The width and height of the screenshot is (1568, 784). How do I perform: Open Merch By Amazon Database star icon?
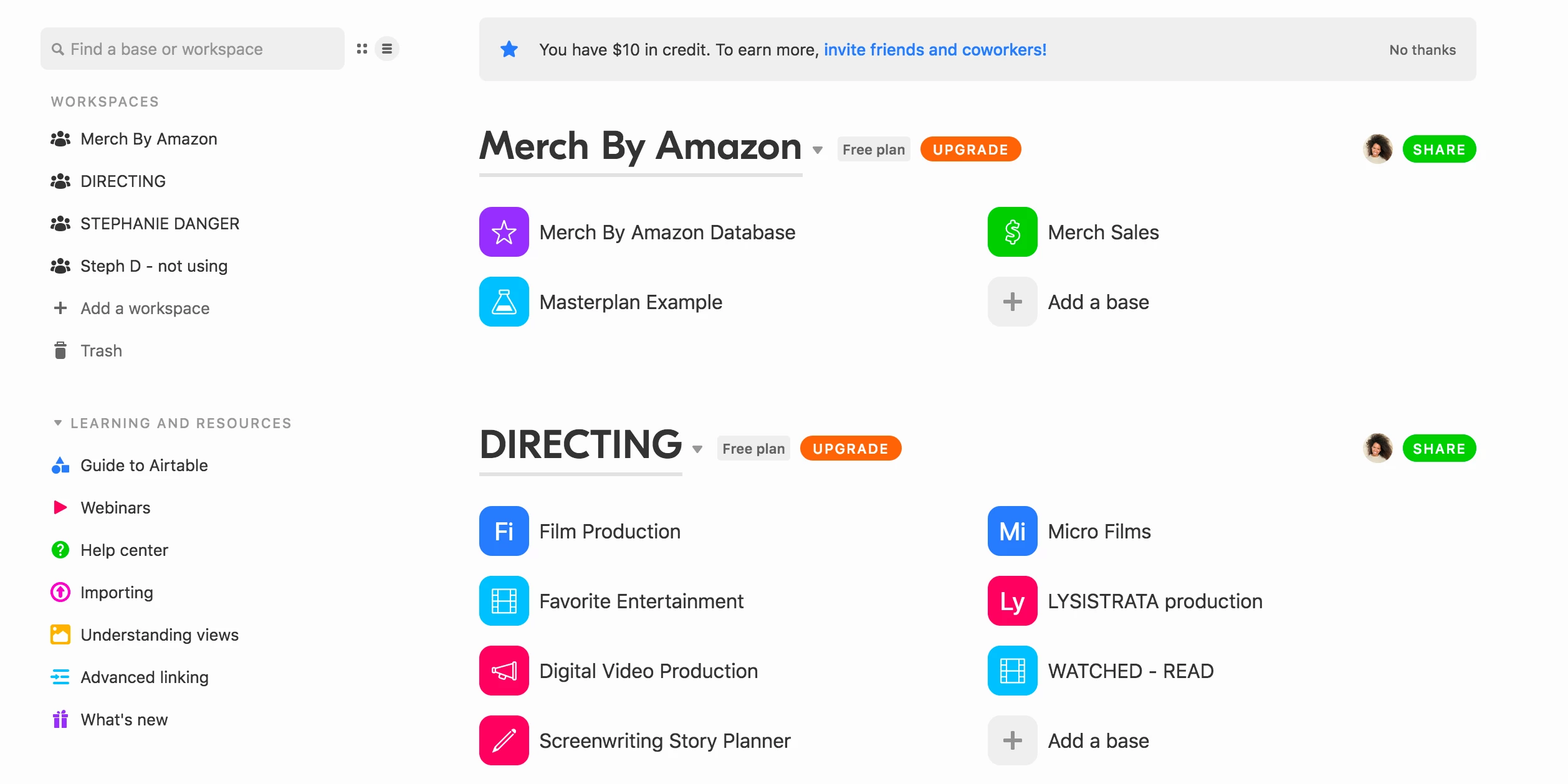tap(504, 232)
